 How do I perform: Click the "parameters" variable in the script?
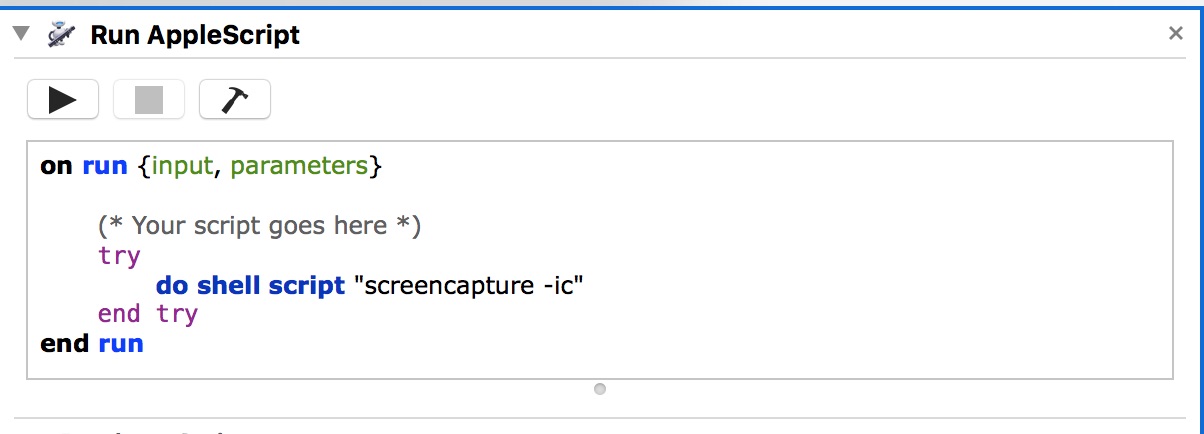click(x=298, y=165)
